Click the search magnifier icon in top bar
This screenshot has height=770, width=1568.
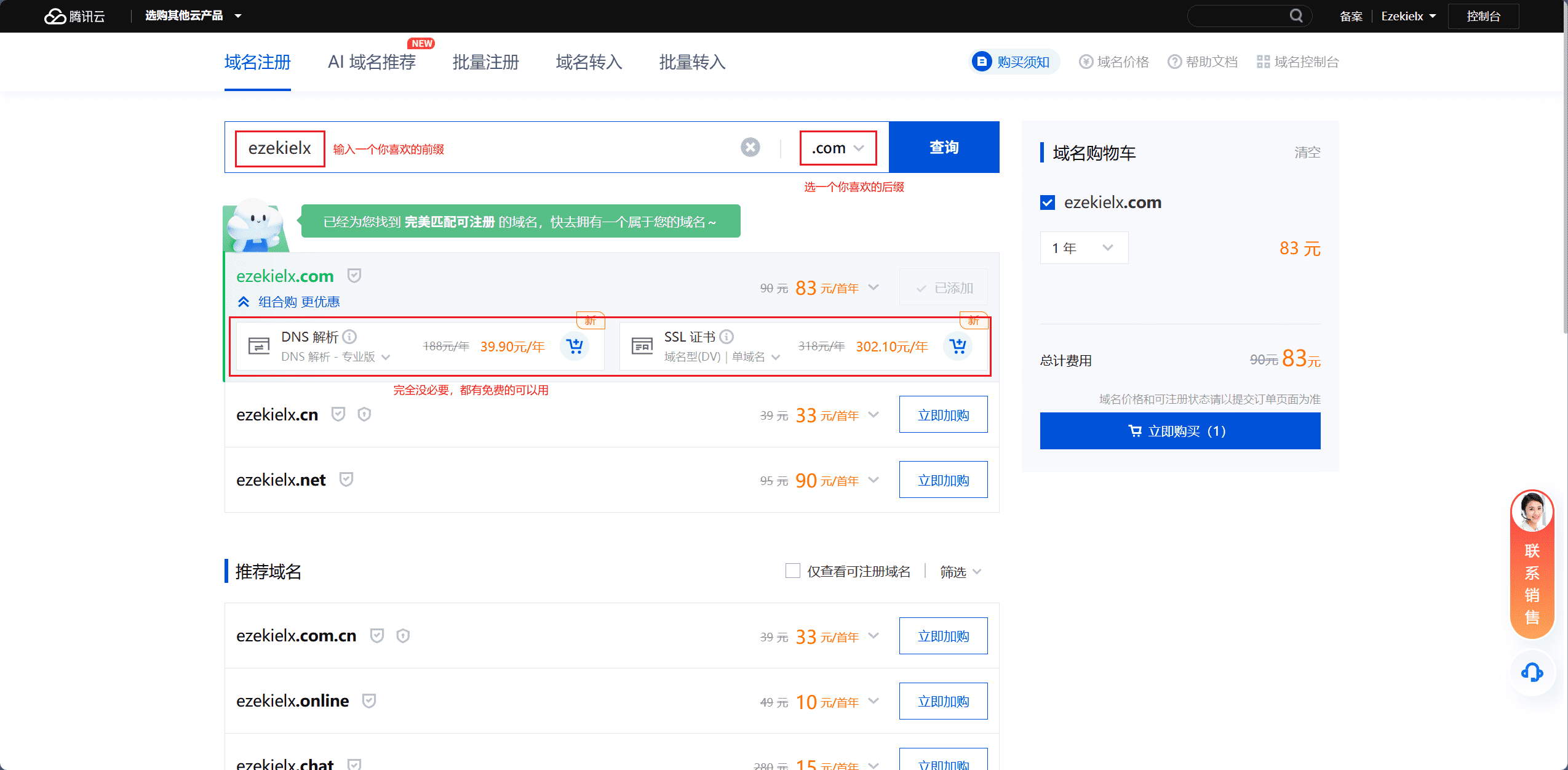[1296, 16]
